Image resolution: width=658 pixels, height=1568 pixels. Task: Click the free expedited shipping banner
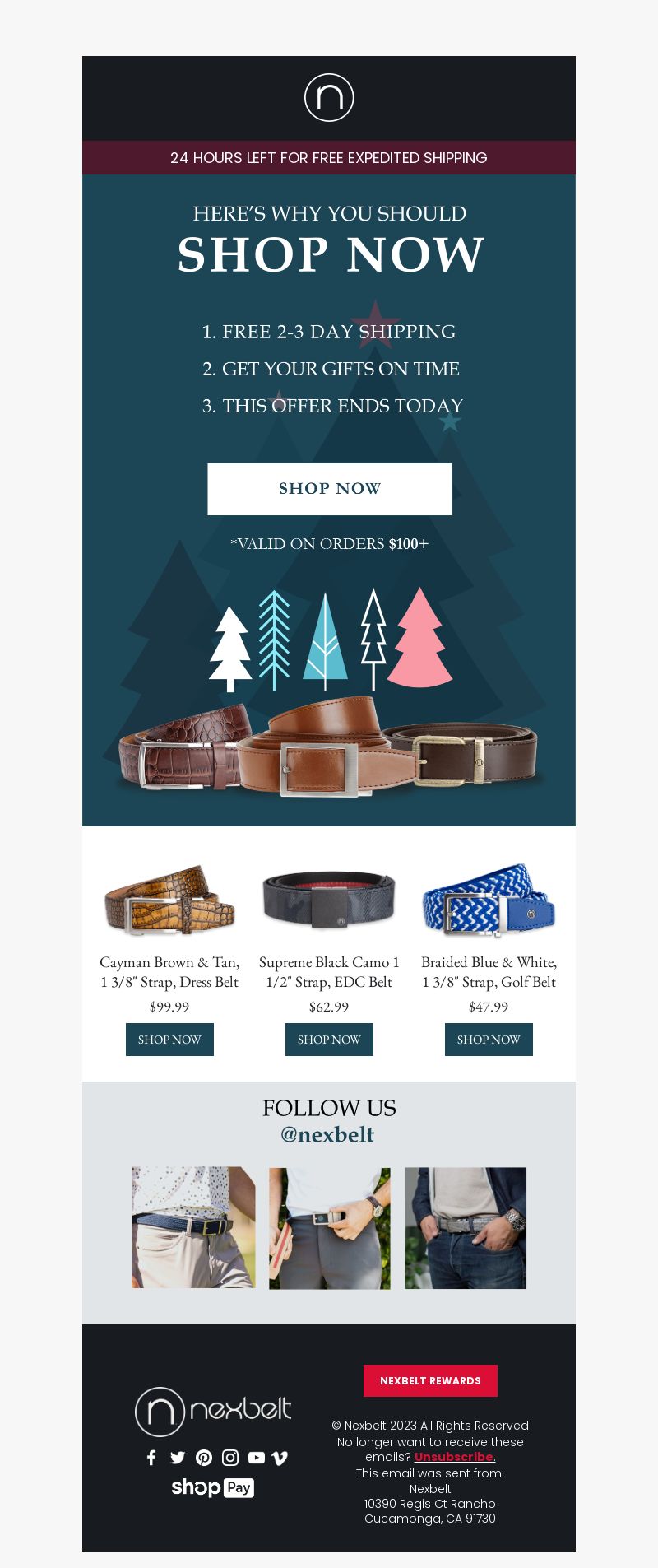click(x=329, y=157)
